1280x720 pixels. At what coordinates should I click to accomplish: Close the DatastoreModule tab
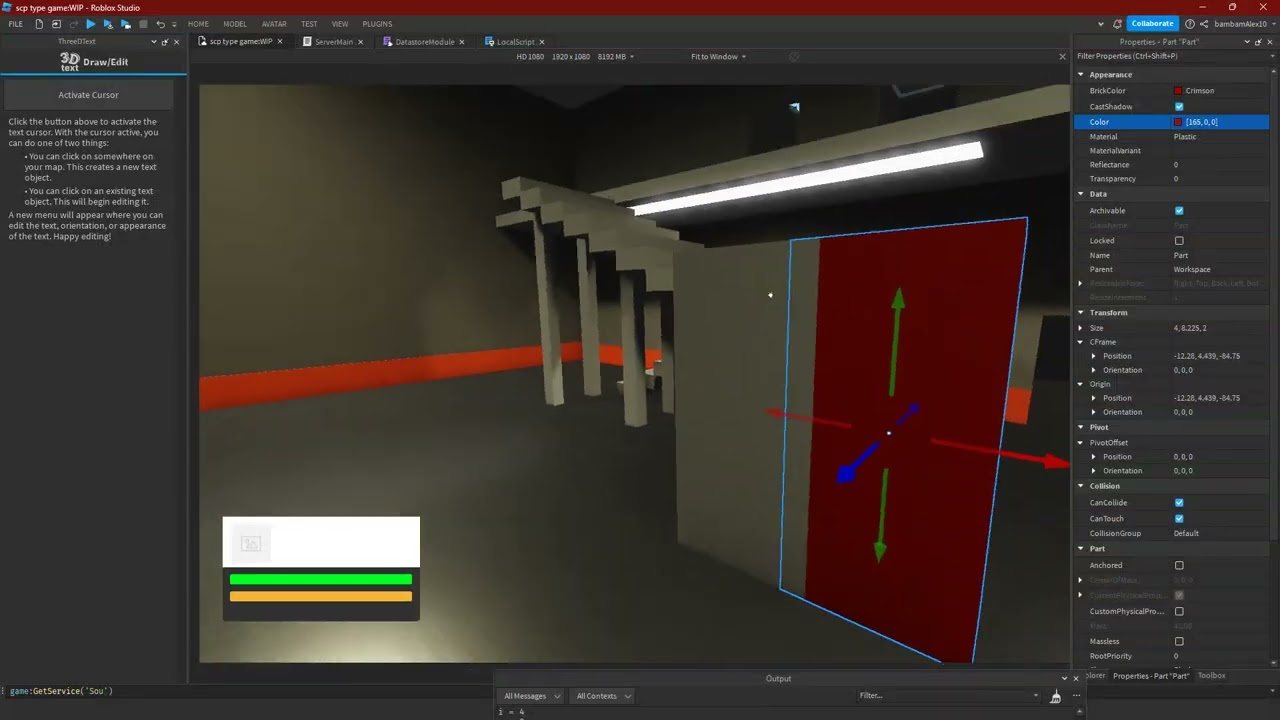tap(462, 42)
